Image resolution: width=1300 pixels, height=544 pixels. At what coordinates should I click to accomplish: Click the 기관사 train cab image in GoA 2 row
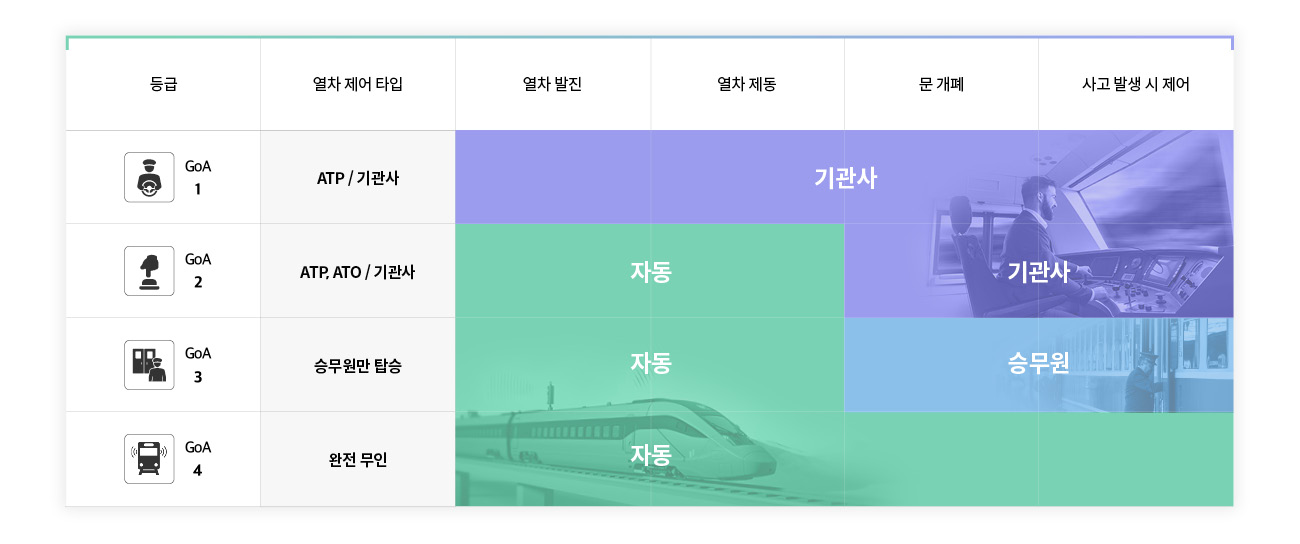pyautogui.click(x=1039, y=271)
